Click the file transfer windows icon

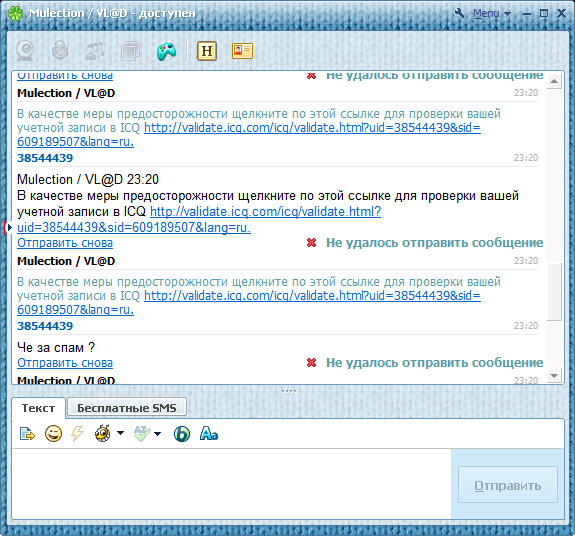pyautogui.click(x=131, y=51)
